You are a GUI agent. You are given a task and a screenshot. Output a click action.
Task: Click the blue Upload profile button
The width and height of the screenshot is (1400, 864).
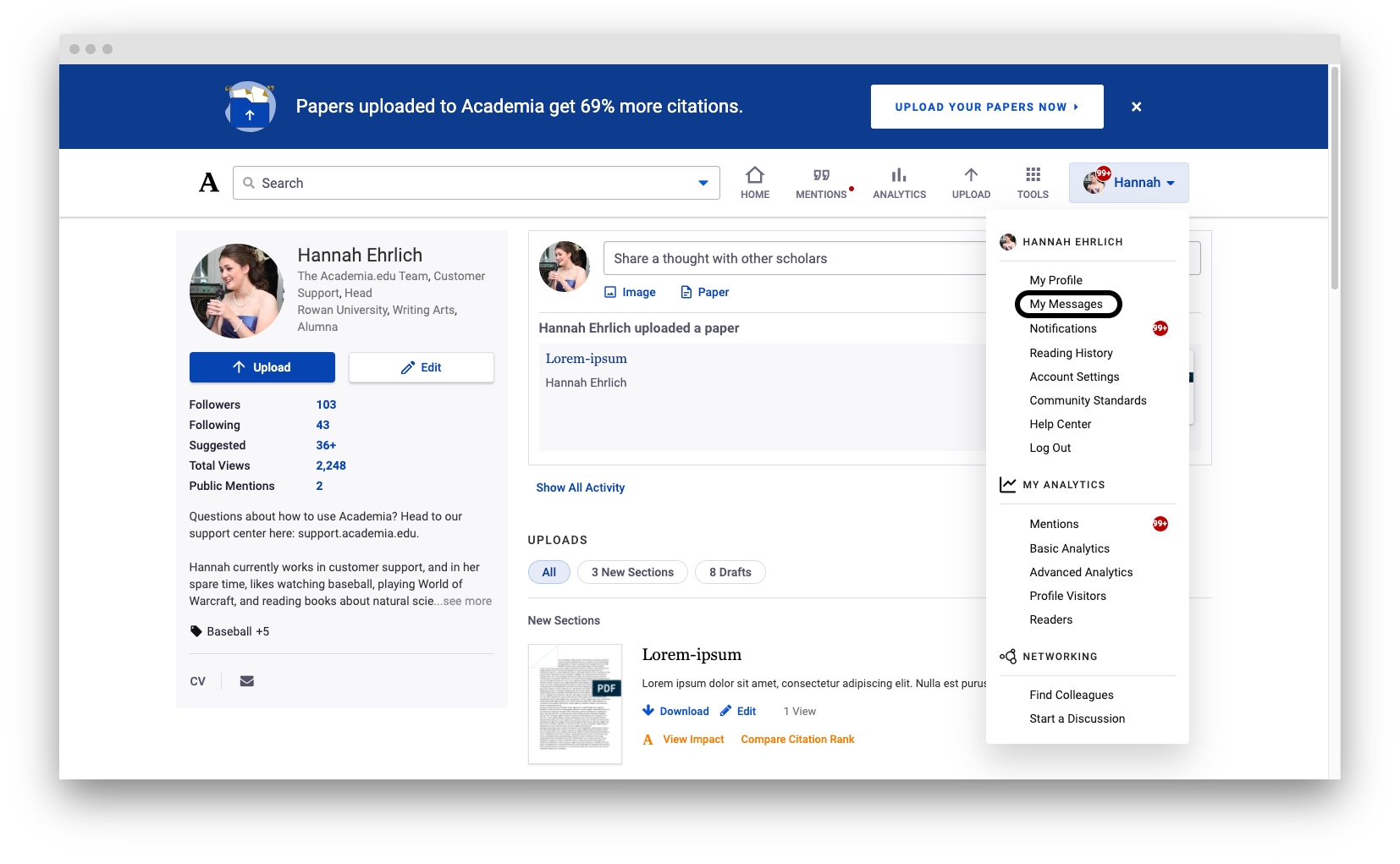coord(262,367)
